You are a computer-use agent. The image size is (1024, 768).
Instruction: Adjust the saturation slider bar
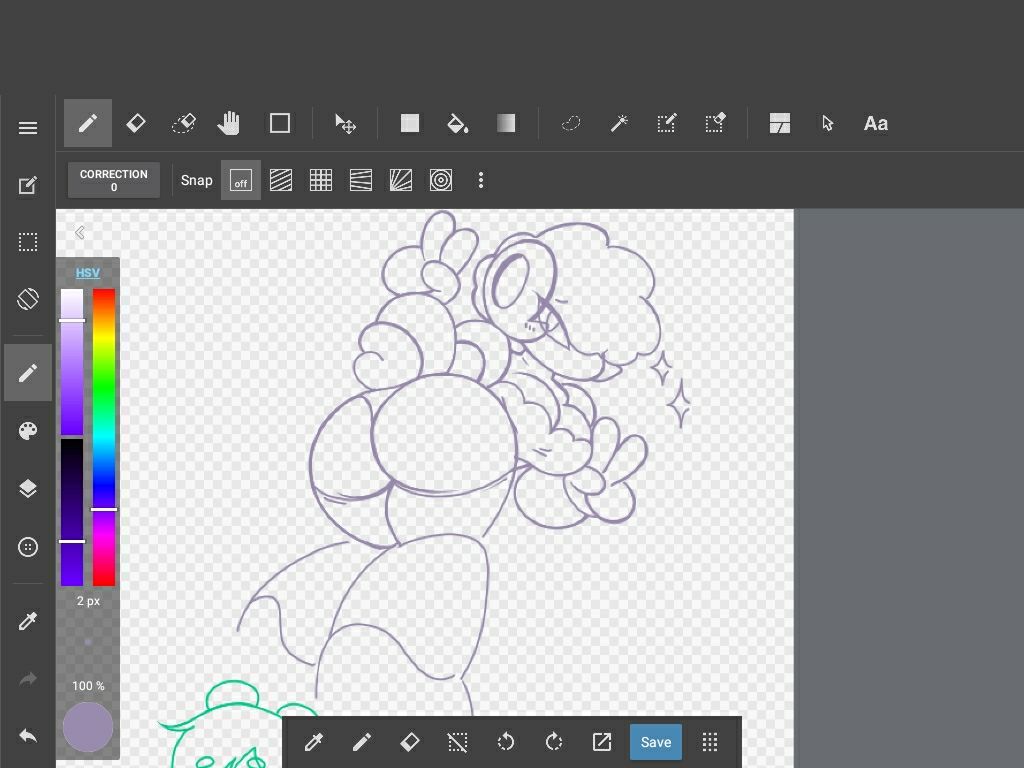pyautogui.click(x=72, y=362)
